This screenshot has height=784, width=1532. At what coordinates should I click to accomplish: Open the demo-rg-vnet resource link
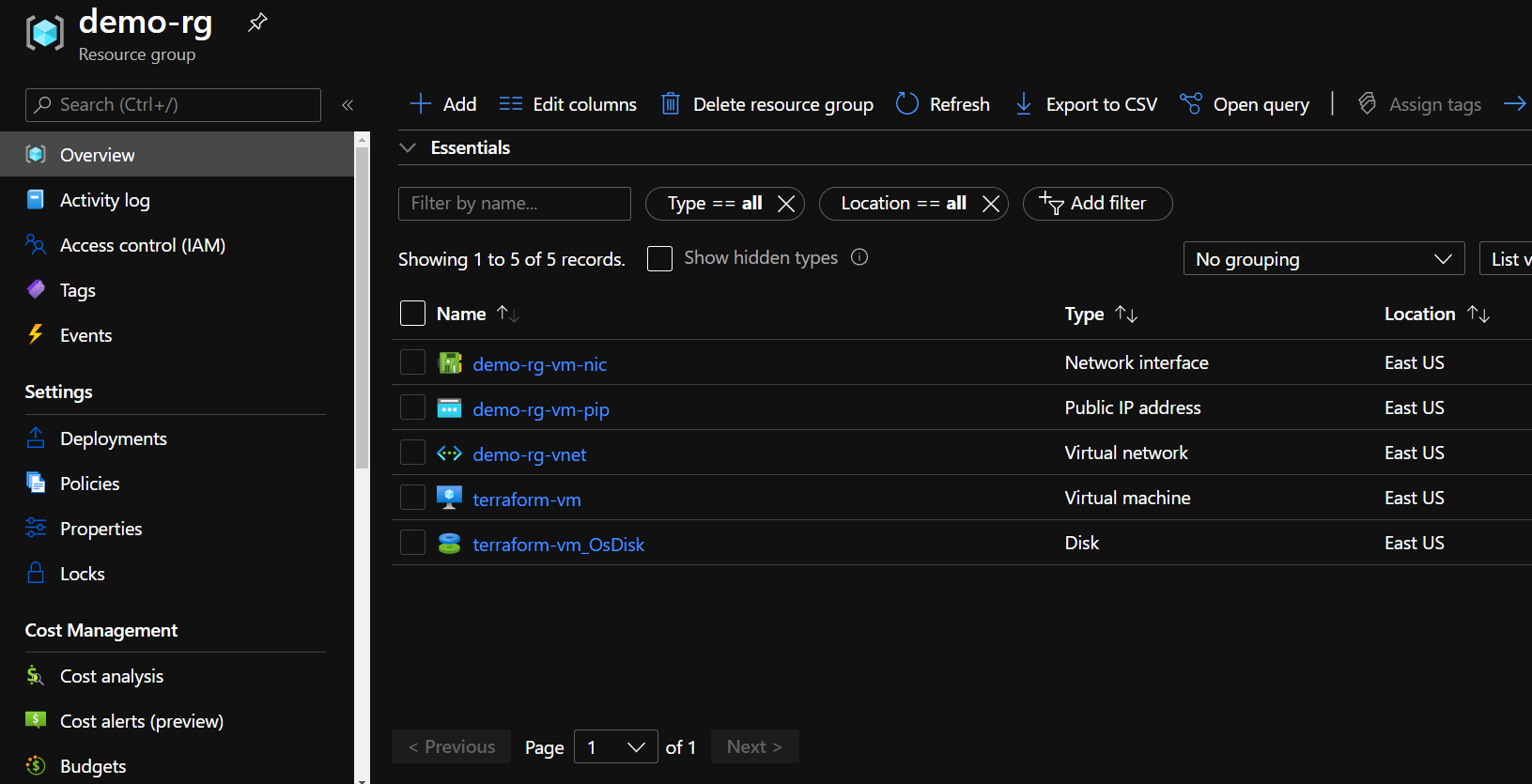(x=529, y=454)
